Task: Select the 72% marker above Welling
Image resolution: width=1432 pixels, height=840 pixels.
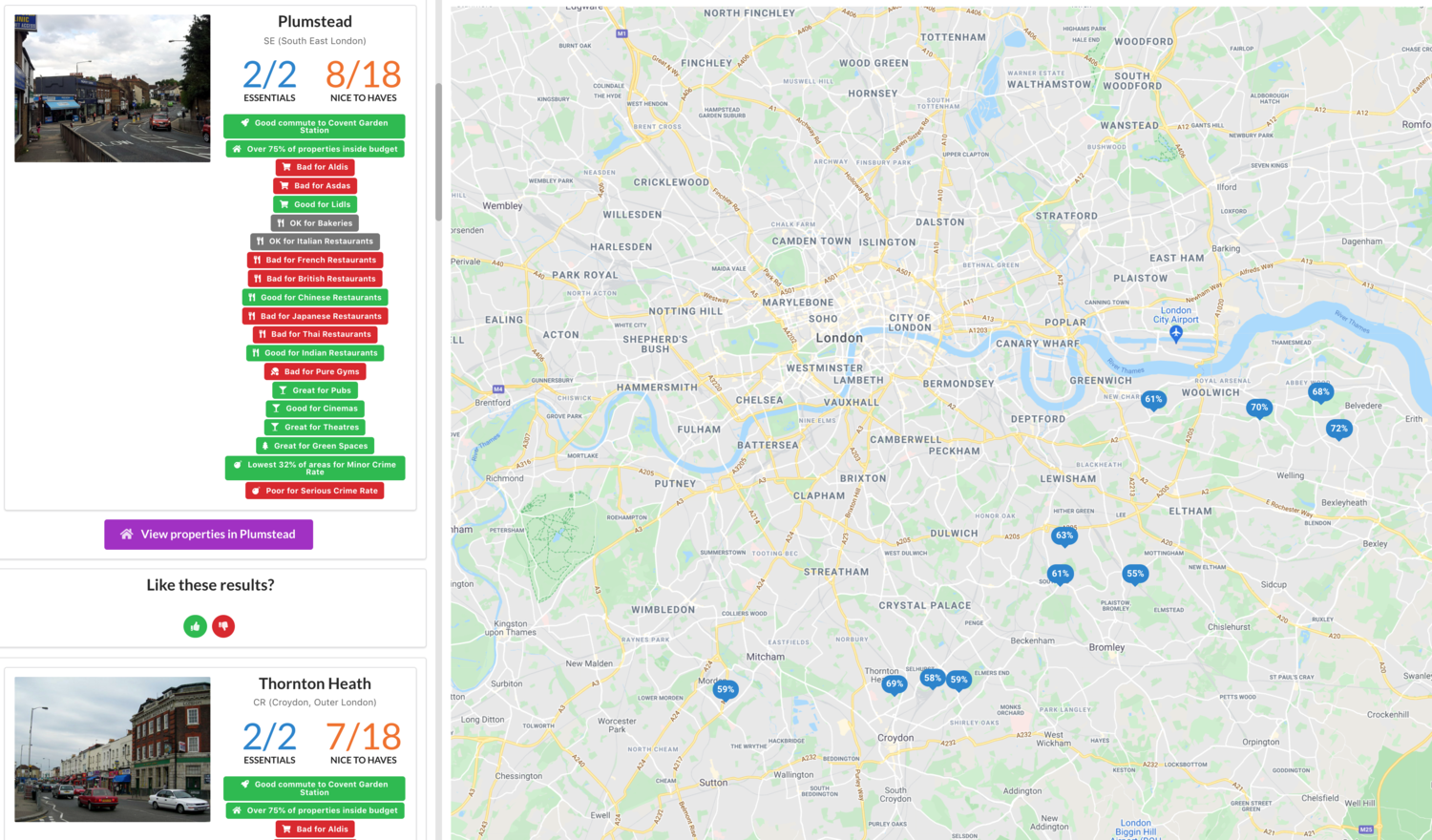Action: click(1339, 430)
